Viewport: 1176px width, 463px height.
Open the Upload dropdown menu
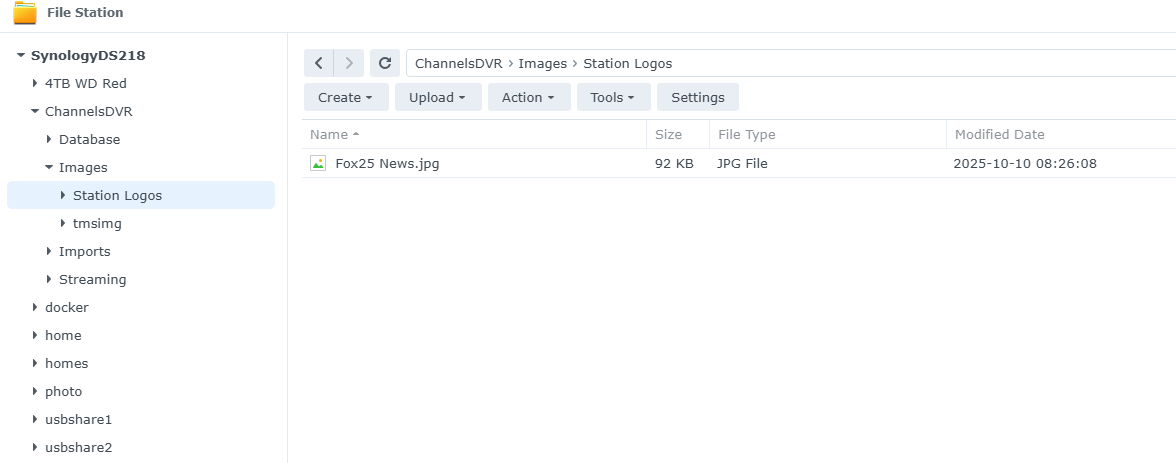pos(438,97)
